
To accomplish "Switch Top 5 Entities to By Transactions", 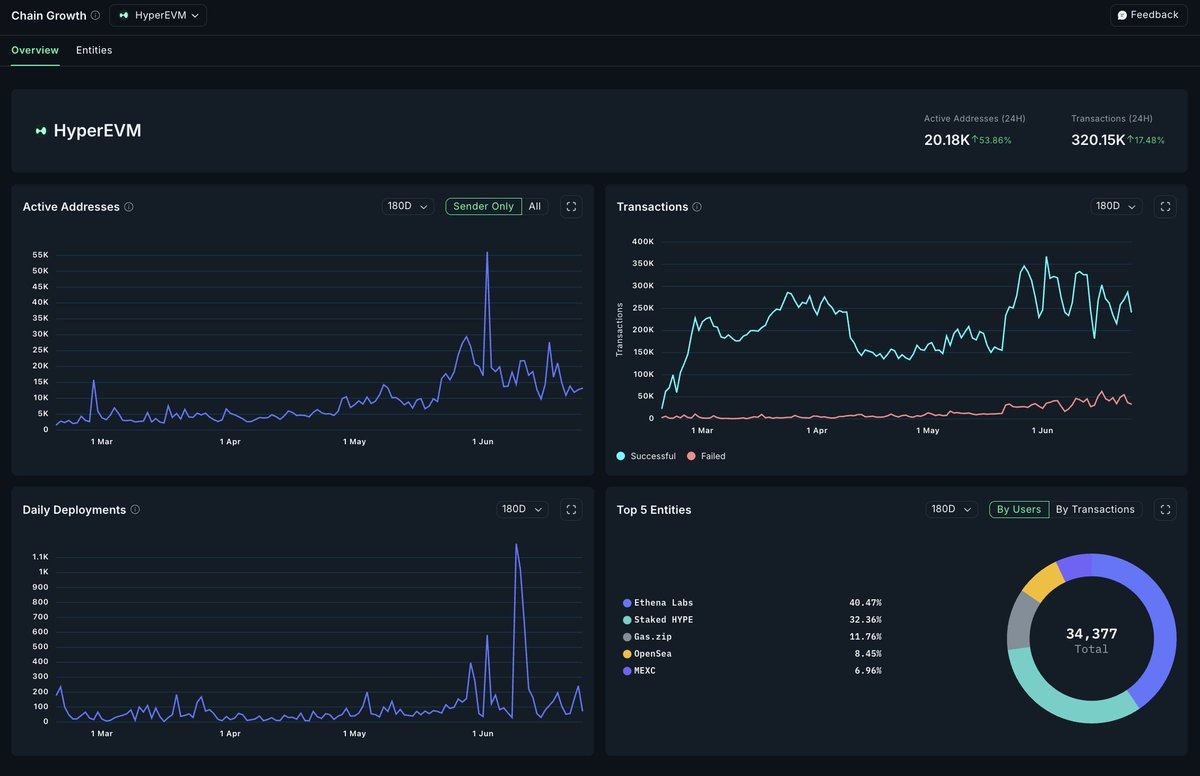I will click(1095, 510).
